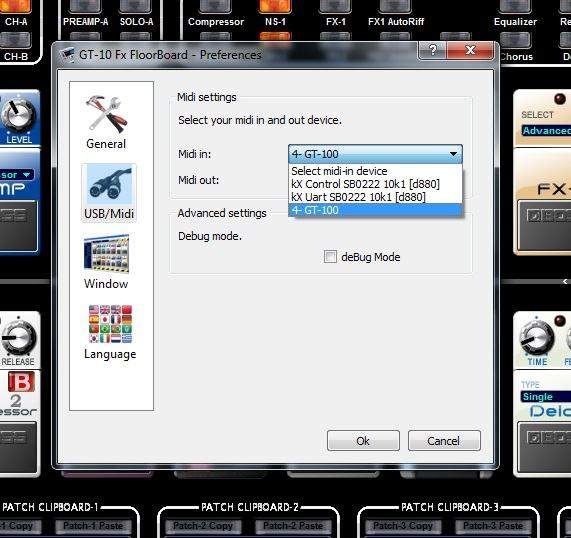The width and height of the screenshot is (571, 538).
Task: Open the FX-1 SELECT Advanced dropdown
Action: coord(546,130)
